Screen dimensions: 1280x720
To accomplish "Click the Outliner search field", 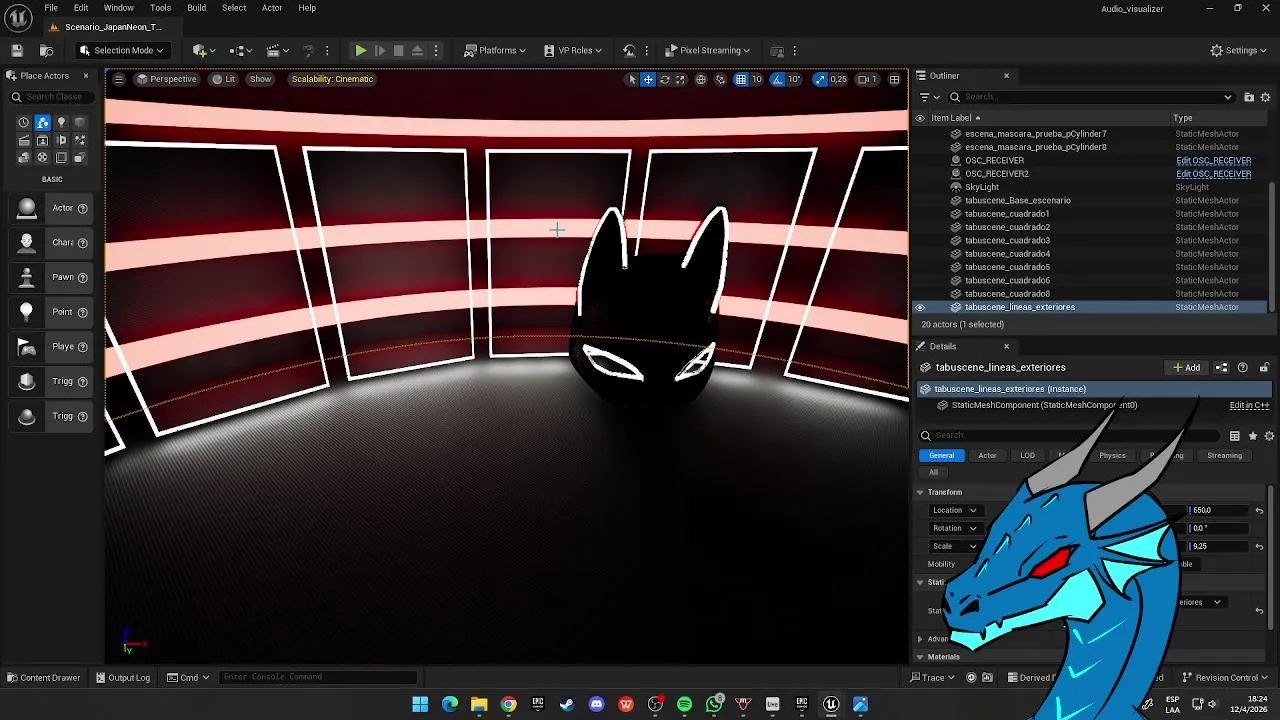I will 1090,97.
